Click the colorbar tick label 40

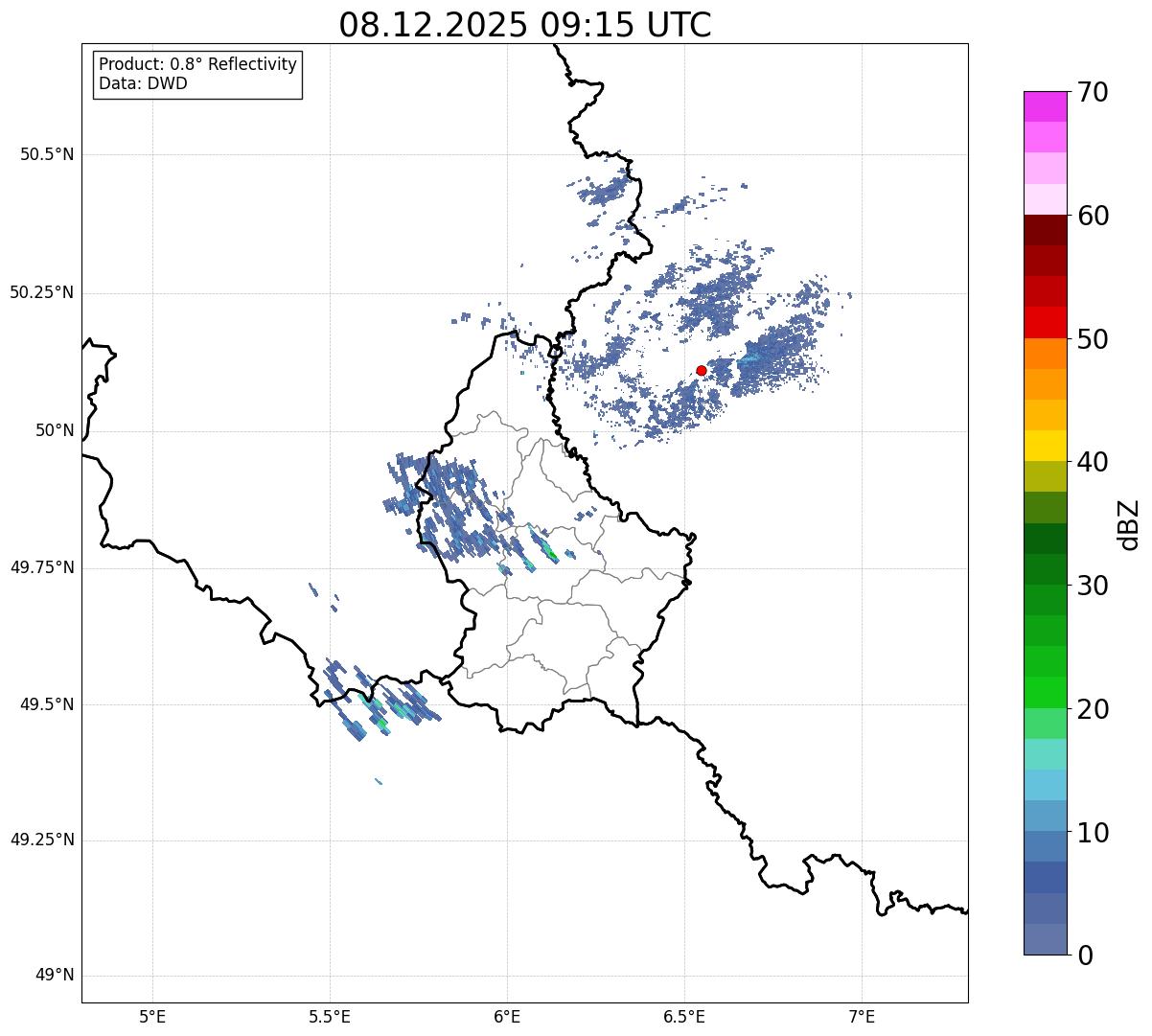[1093, 462]
